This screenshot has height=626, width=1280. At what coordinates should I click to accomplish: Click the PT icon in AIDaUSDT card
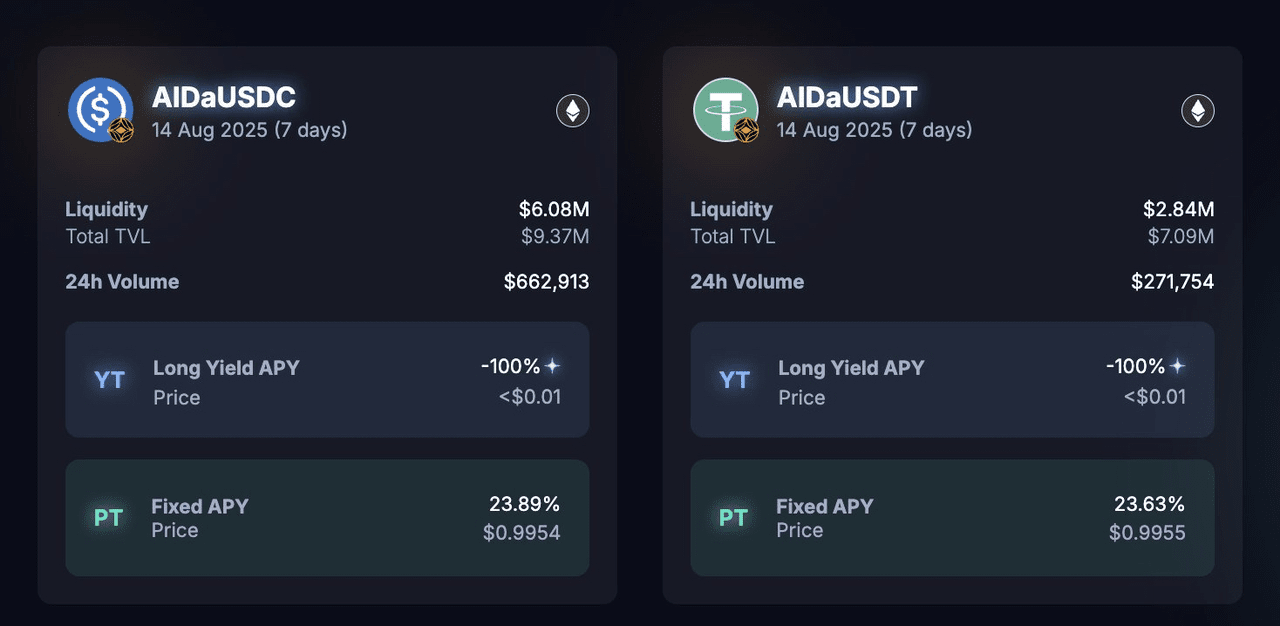coord(733,518)
